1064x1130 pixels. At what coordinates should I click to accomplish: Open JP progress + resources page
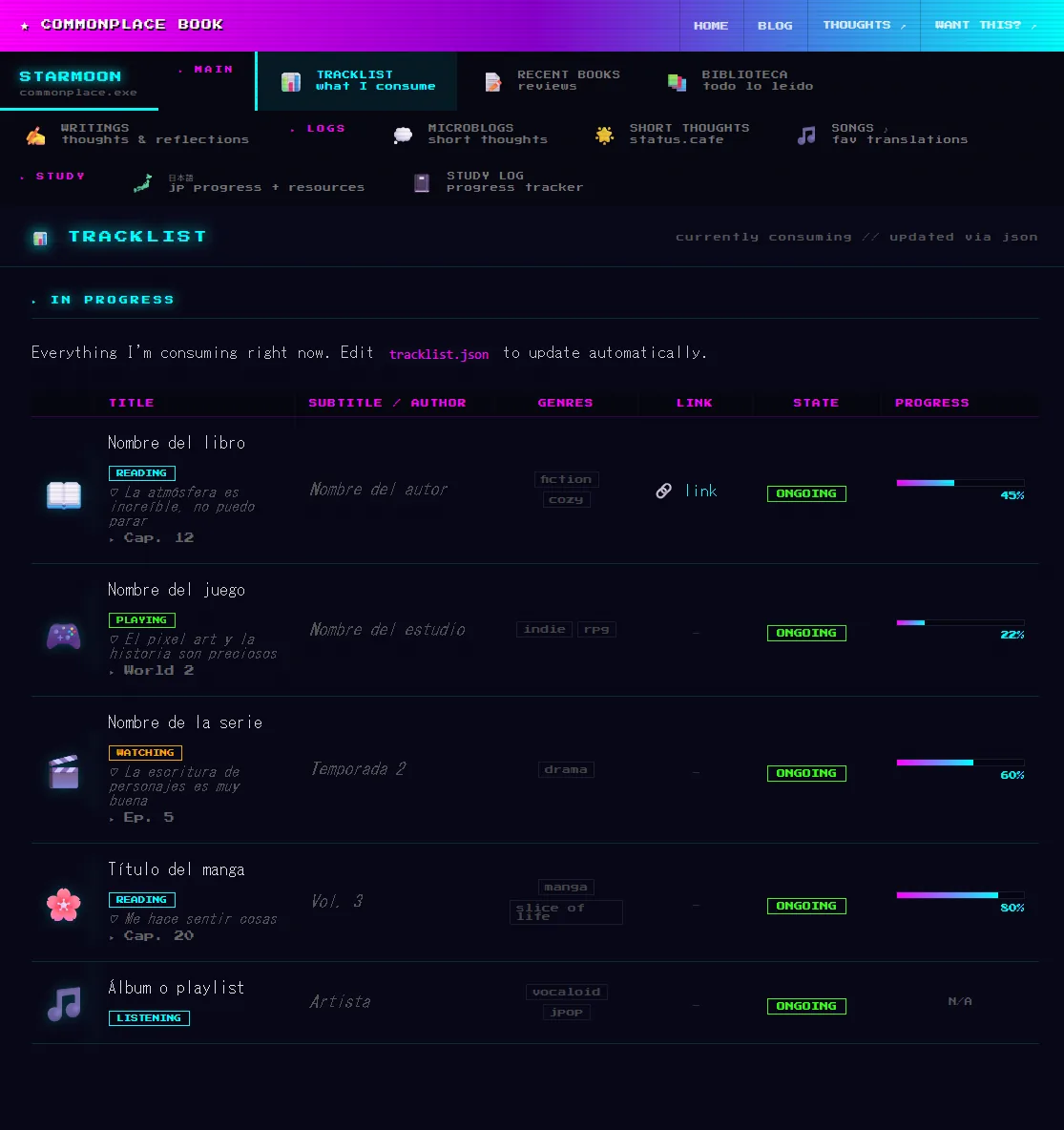tap(249, 182)
